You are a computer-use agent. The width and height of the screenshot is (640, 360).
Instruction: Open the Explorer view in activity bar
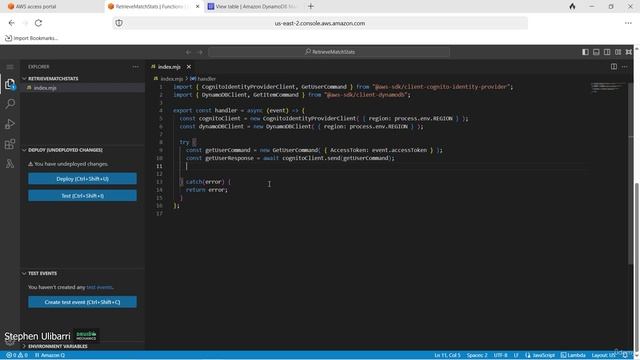click(x=10, y=84)
